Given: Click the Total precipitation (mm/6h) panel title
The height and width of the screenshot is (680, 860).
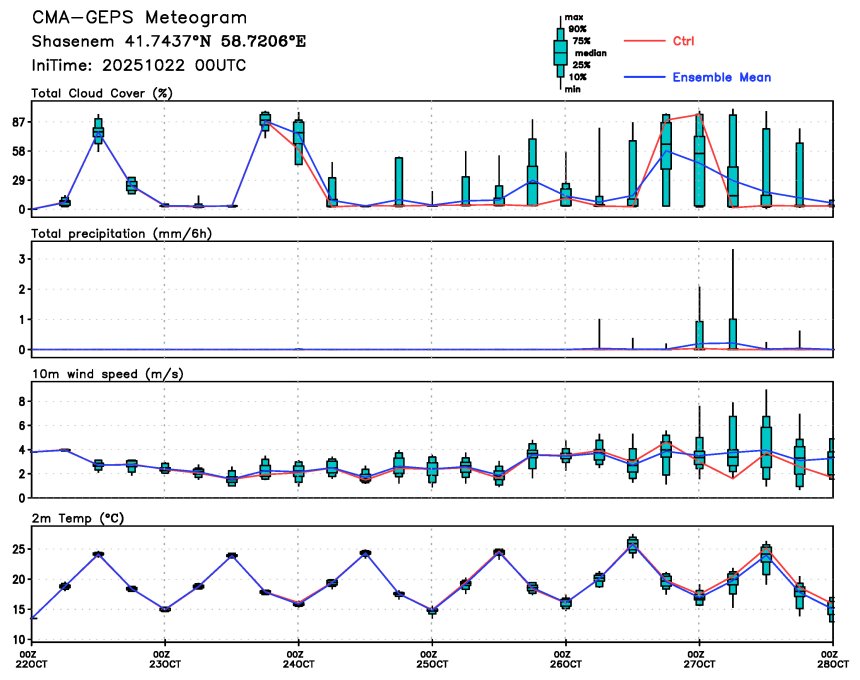Looking at the screenshot, I should (121, 234).
